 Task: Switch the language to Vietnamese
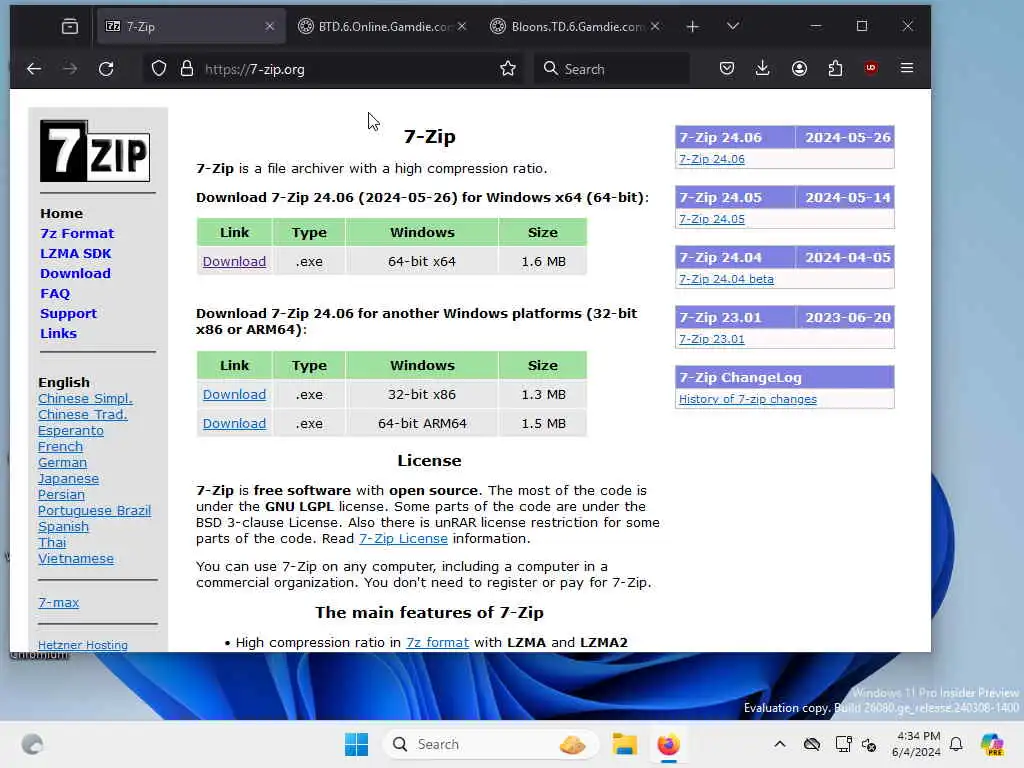click(x=76, y=558)
